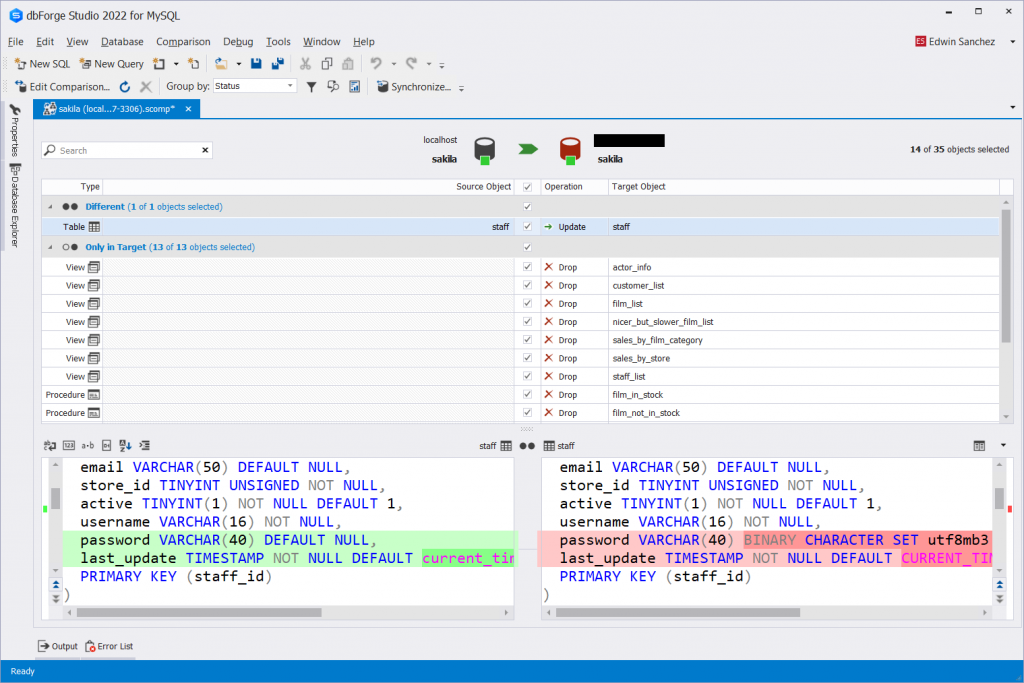
Task: Collapse the Only in Target group
Action: [50, 247]
